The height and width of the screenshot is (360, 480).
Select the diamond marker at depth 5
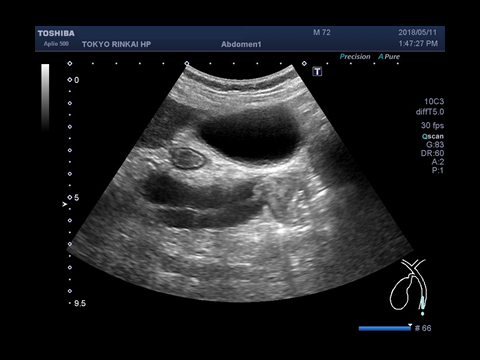pos(70,197)
